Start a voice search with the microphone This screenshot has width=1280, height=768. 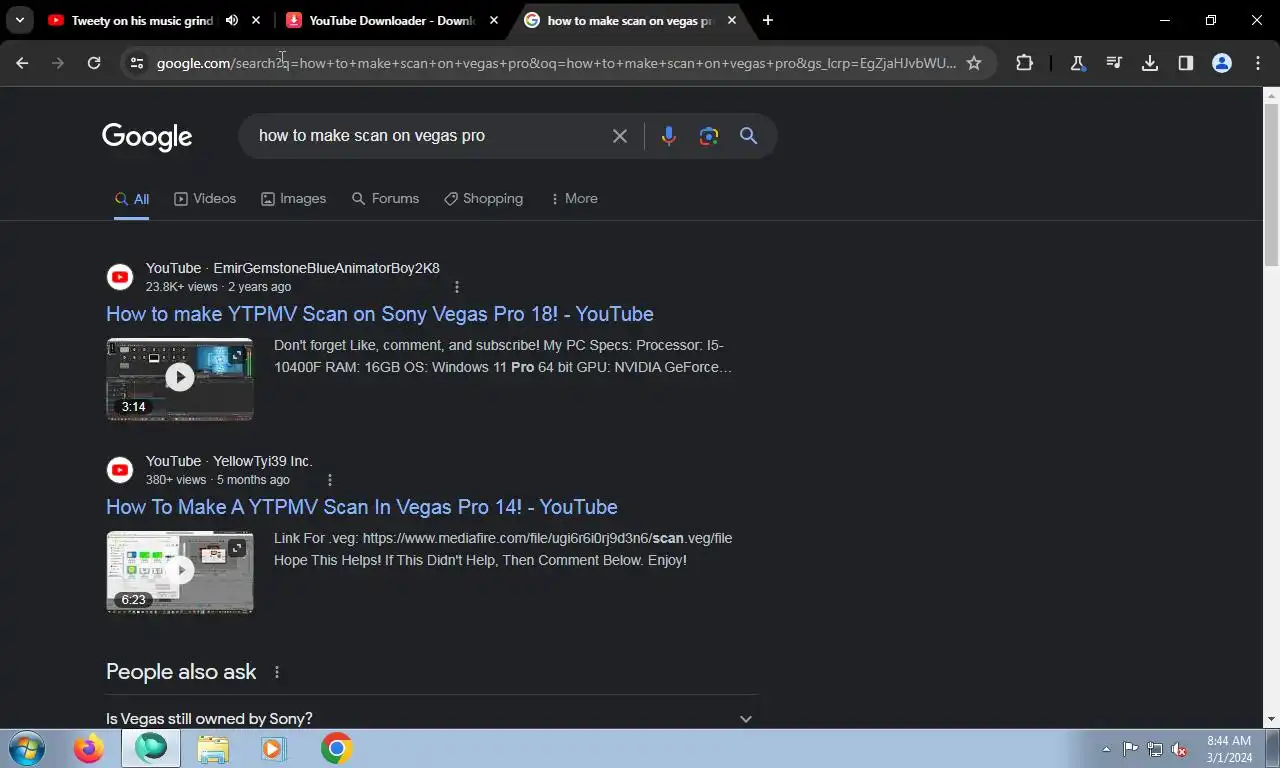coord(669,136)
